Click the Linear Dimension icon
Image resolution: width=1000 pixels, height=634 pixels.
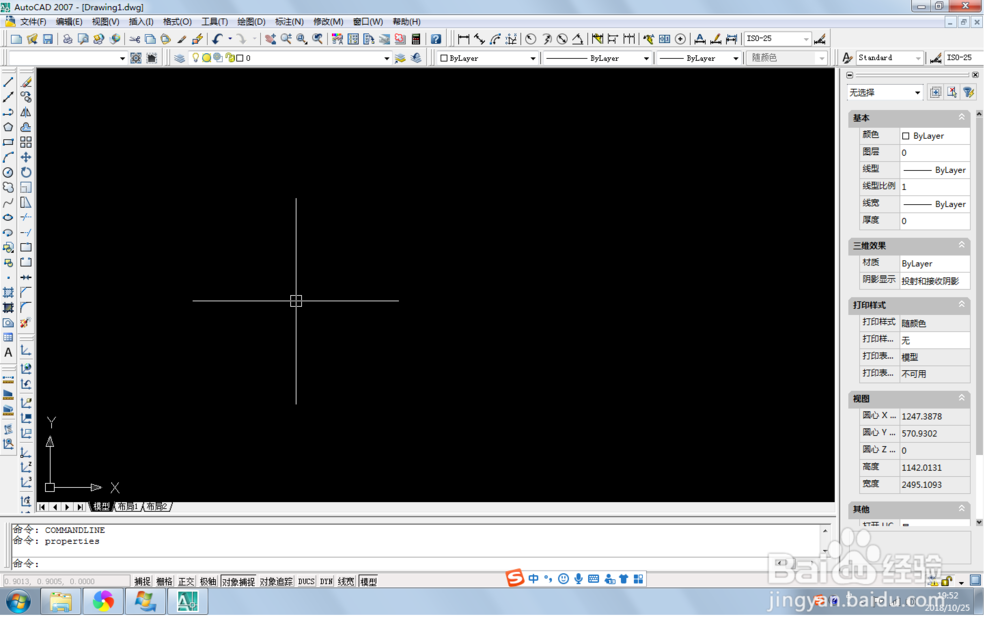[464, 40]
